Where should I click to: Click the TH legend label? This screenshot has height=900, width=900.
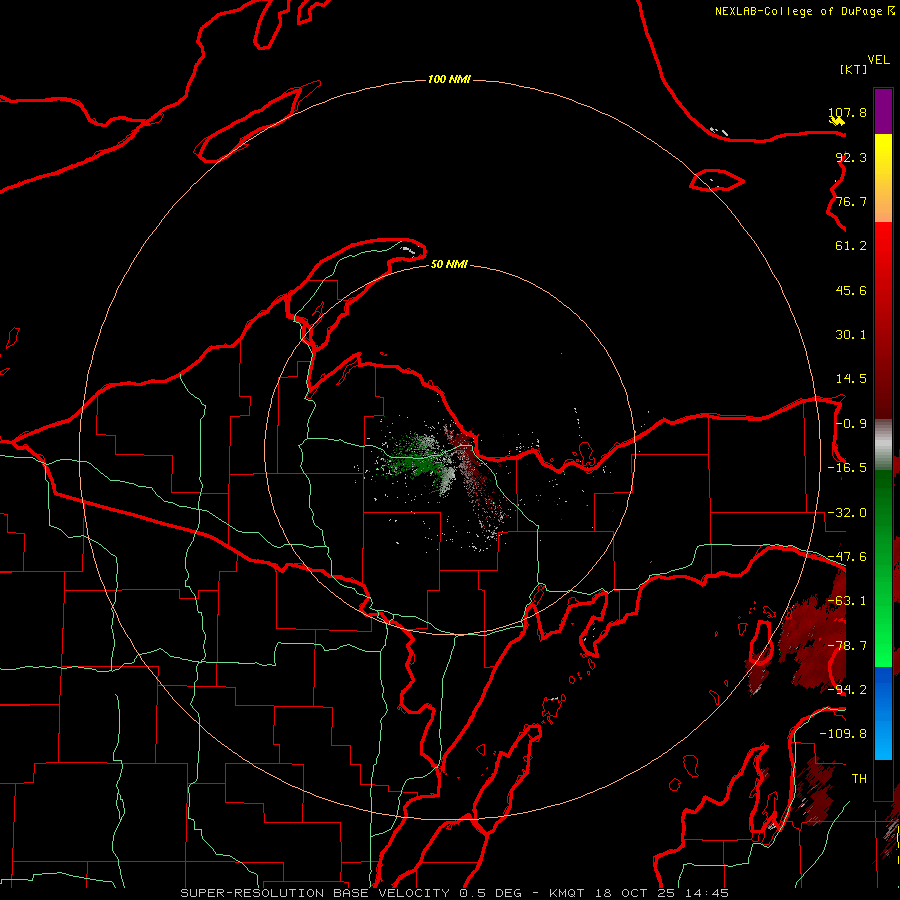click(859, 779)
